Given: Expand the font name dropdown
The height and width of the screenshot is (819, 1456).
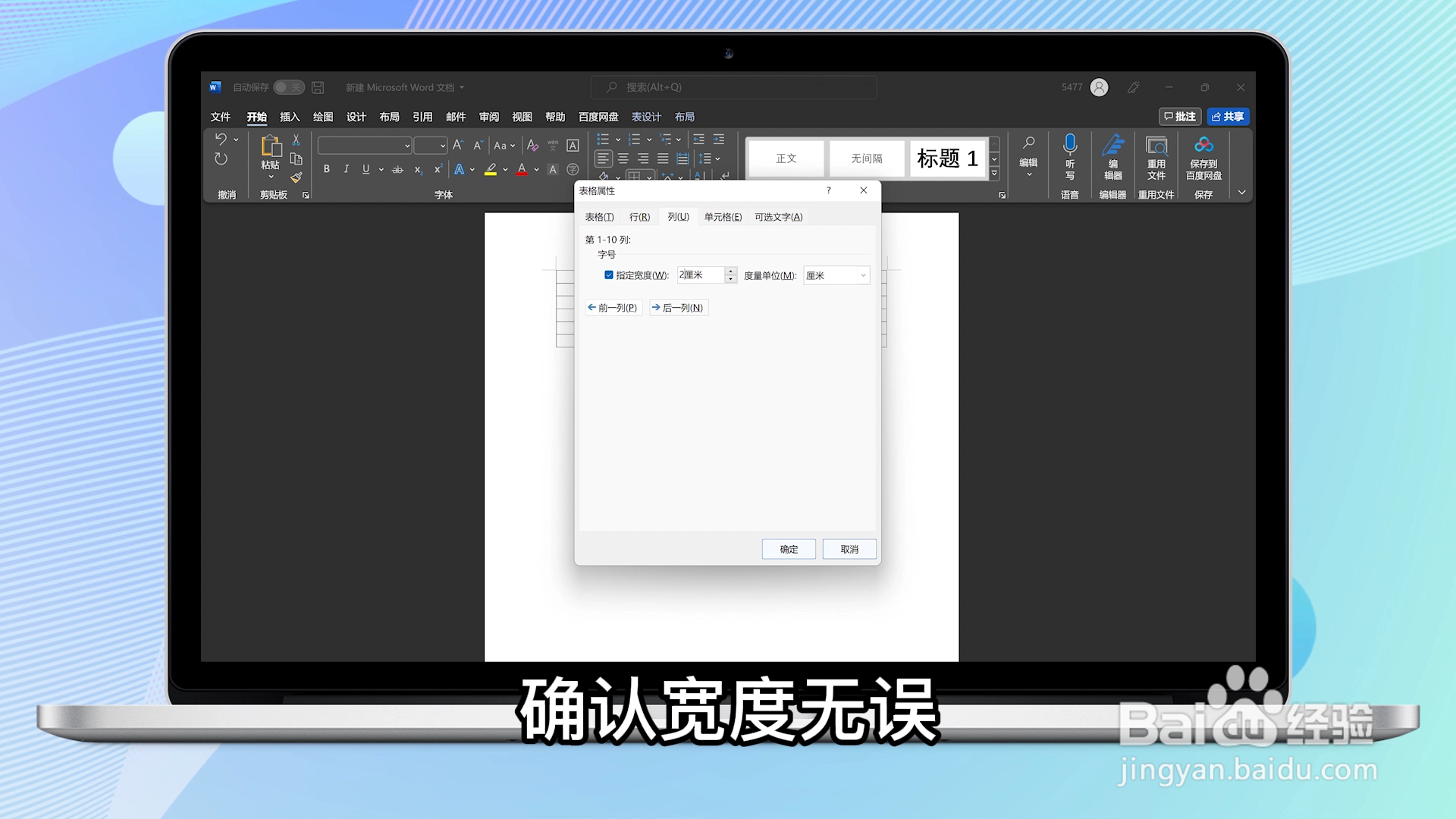Looking at the screenshot, I should (407, 146).
